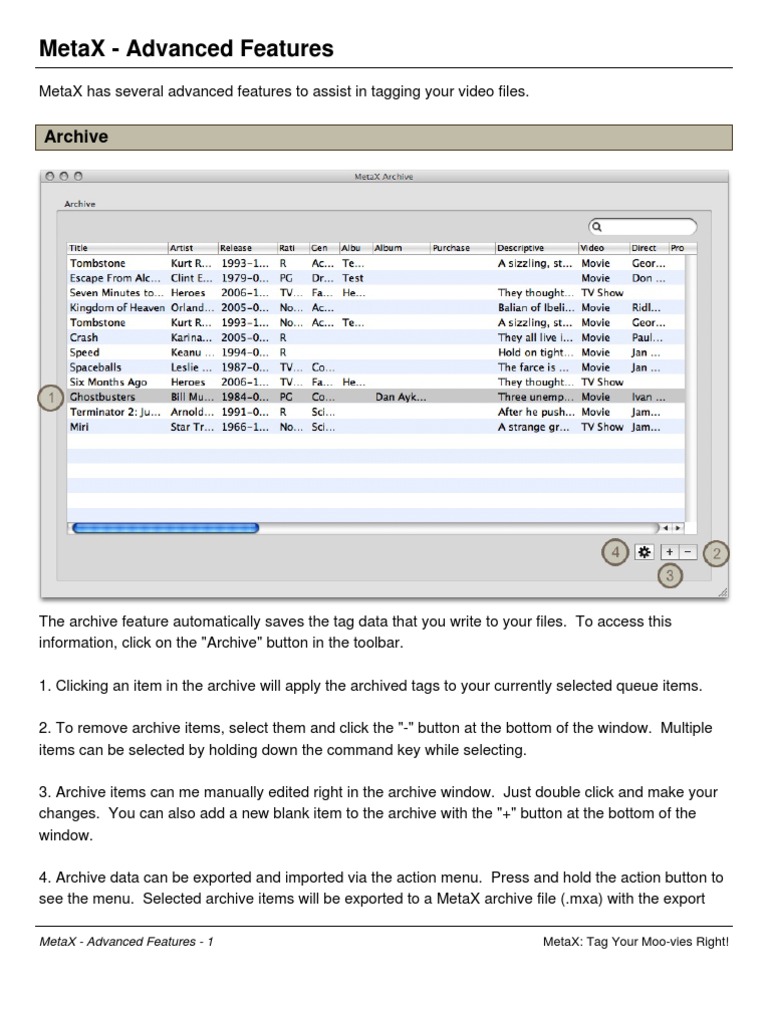The height and width of the screenshot is (1024, 768).
Task: Click into the archive search field
Action: 643,227
